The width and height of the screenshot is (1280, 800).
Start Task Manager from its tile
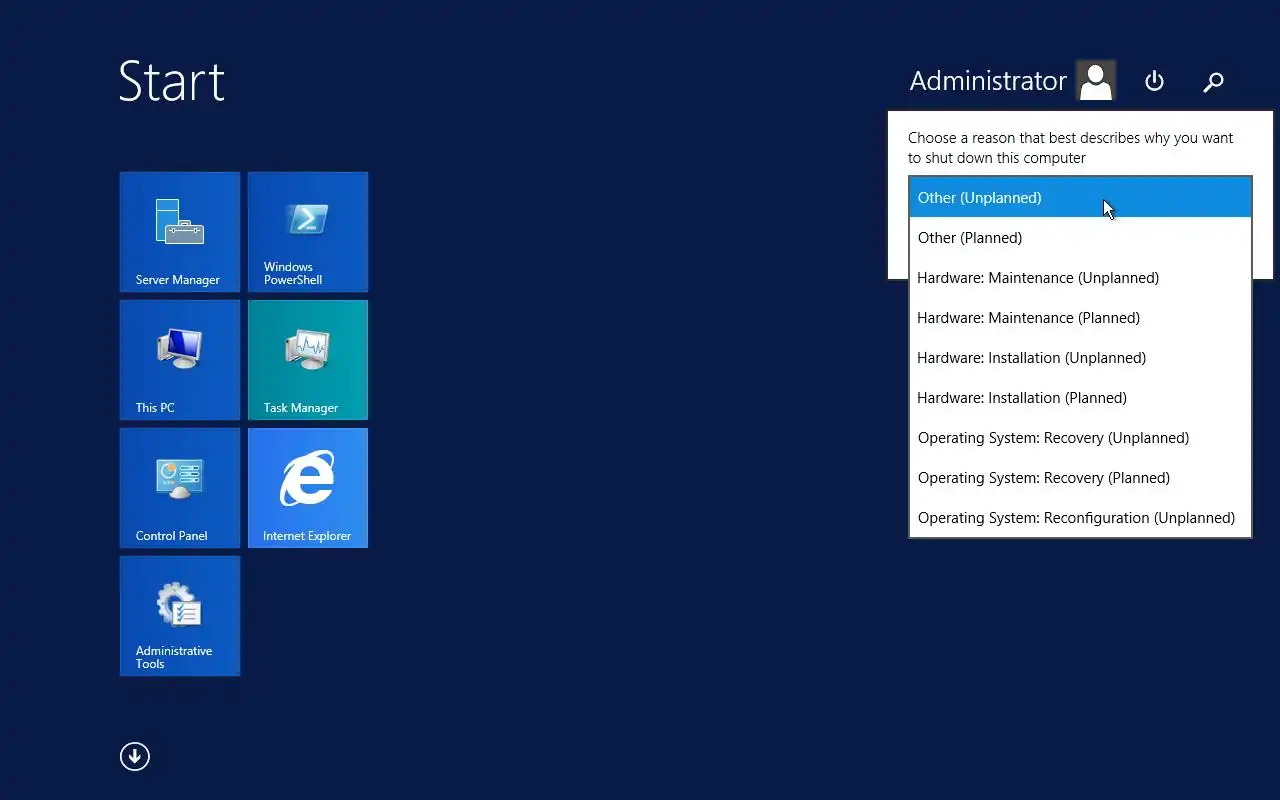[308, 360]
